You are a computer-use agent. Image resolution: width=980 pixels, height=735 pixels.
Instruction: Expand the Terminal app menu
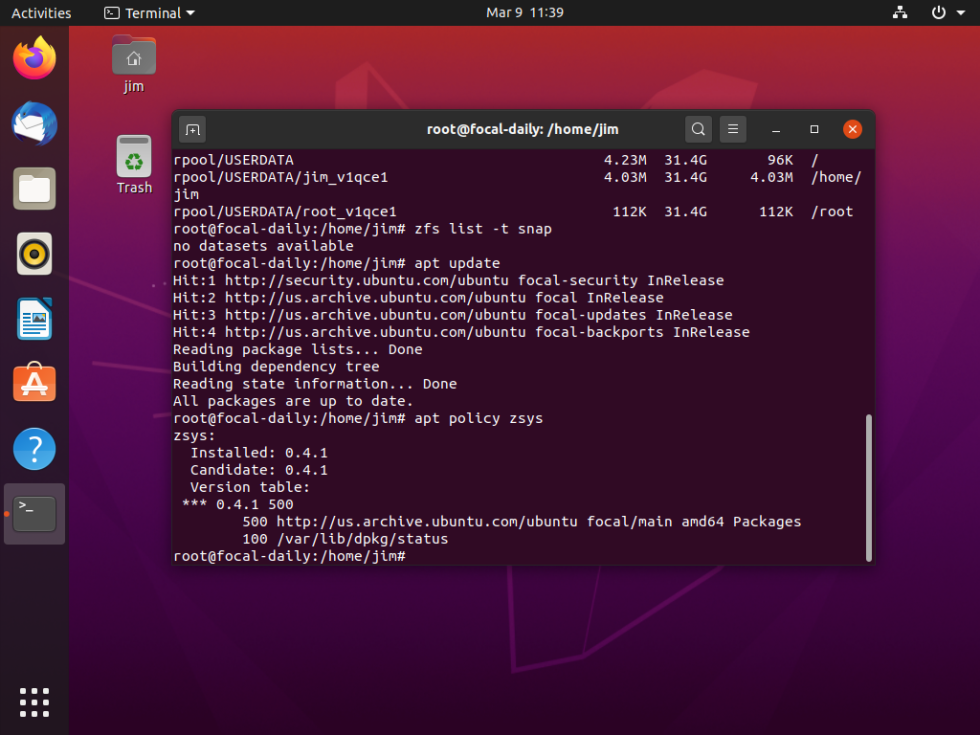[x=150, y=12]
